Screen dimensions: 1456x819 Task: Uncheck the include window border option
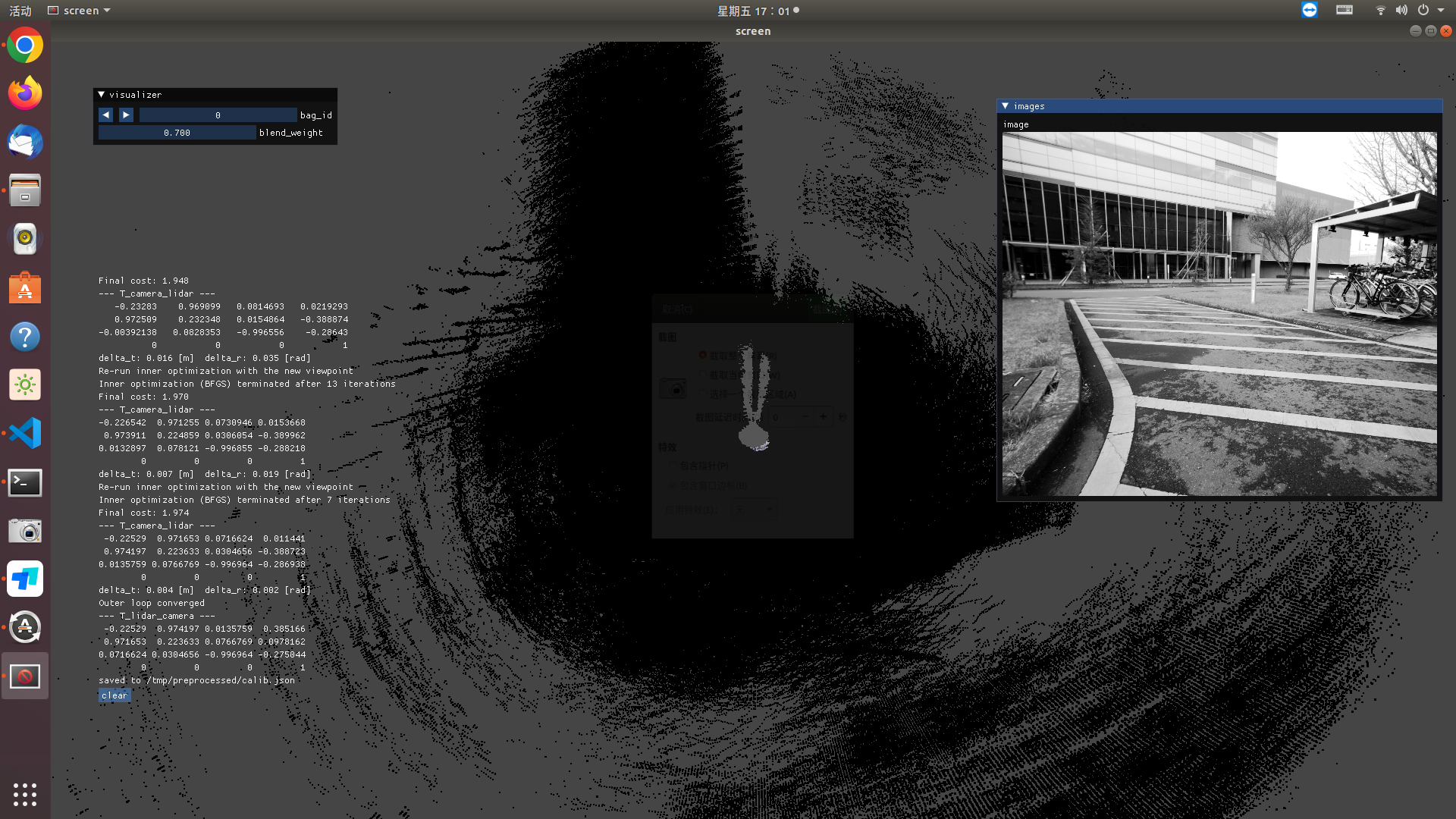(x=673, y=486)
